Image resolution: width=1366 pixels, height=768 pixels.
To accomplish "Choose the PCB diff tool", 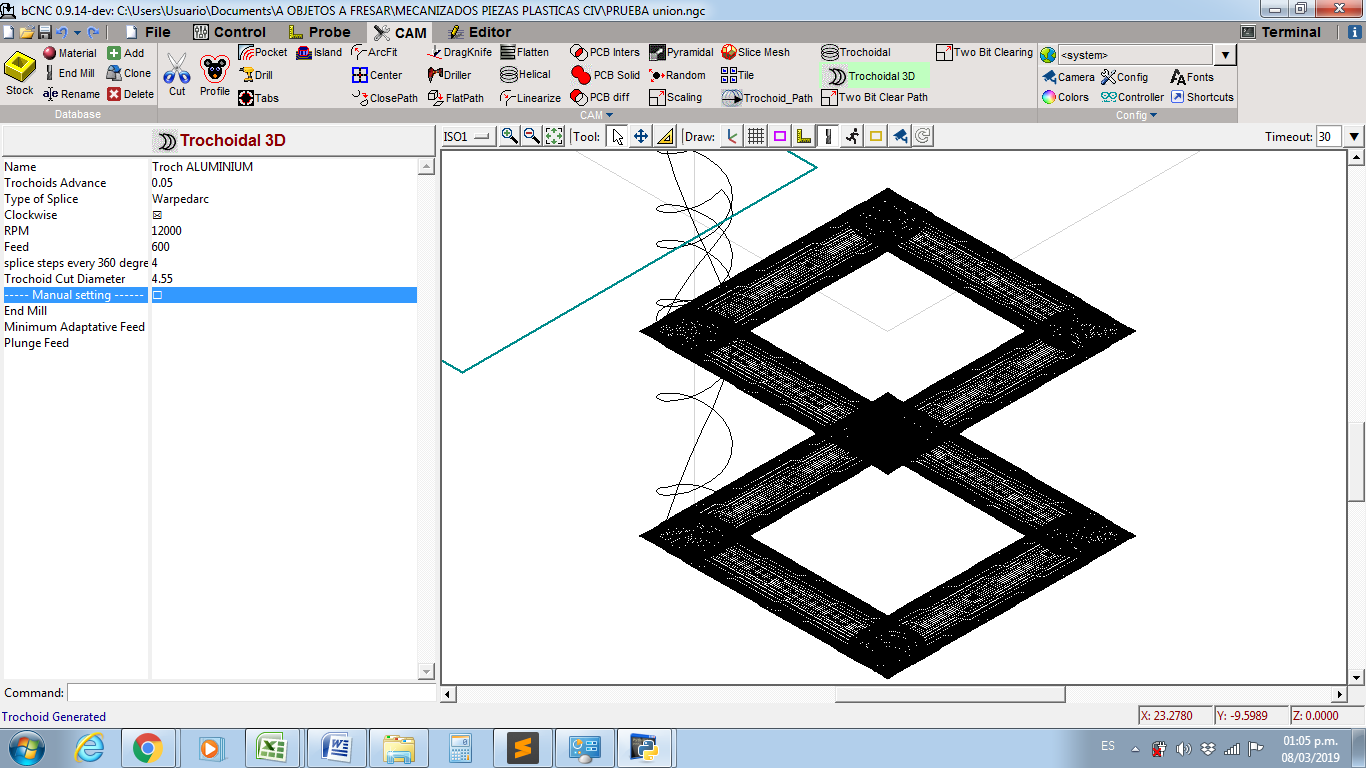I will point(600,98).
